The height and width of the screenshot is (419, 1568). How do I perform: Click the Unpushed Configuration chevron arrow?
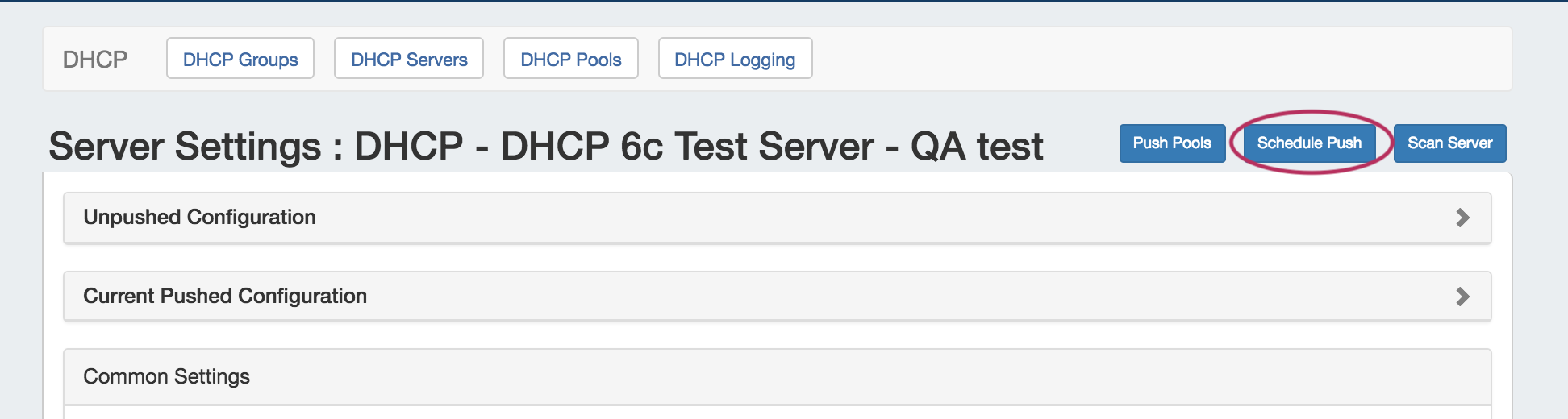tap(1462, 218)
